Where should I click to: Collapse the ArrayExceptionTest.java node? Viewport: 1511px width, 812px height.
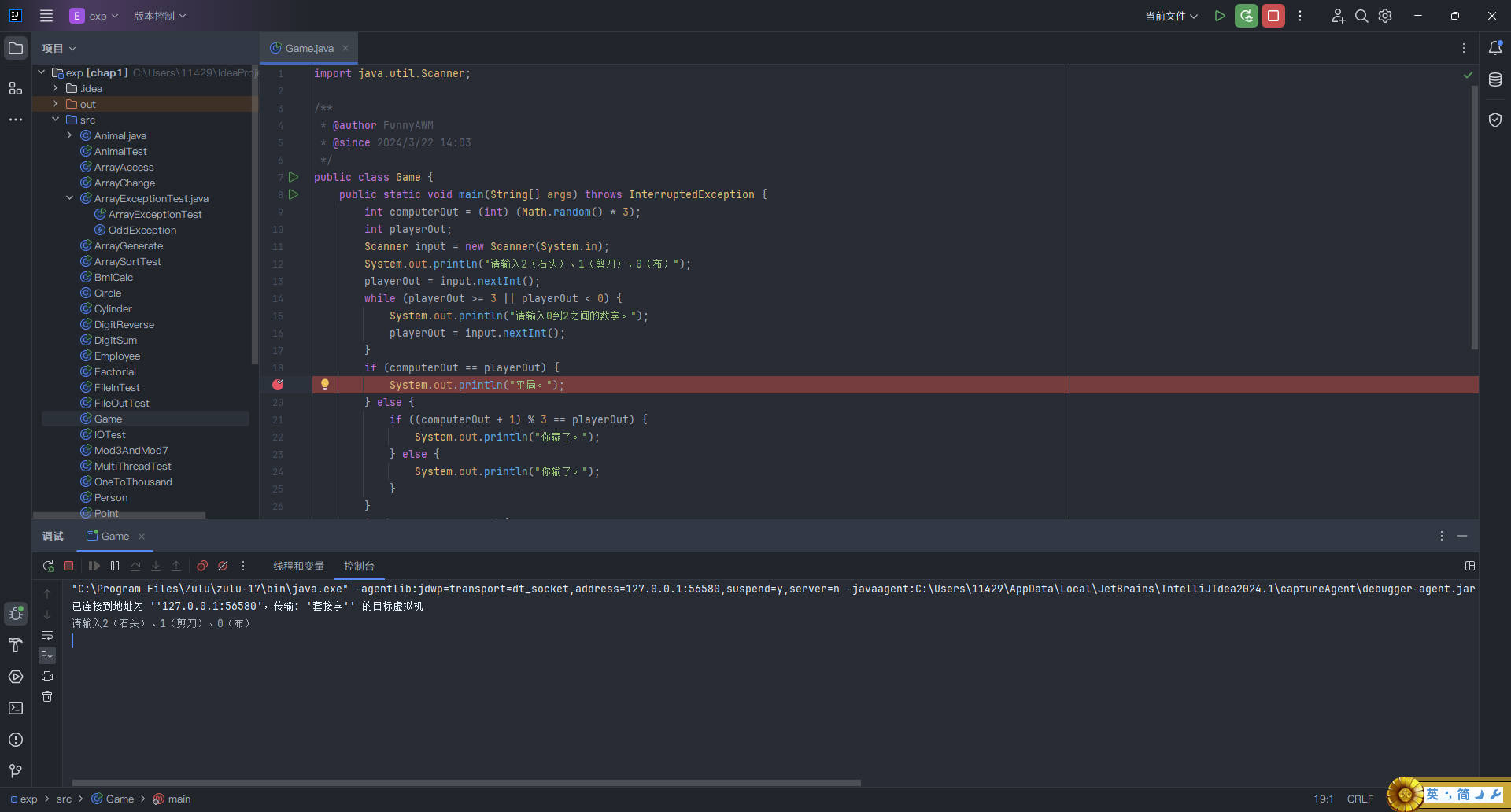point(69,198)
